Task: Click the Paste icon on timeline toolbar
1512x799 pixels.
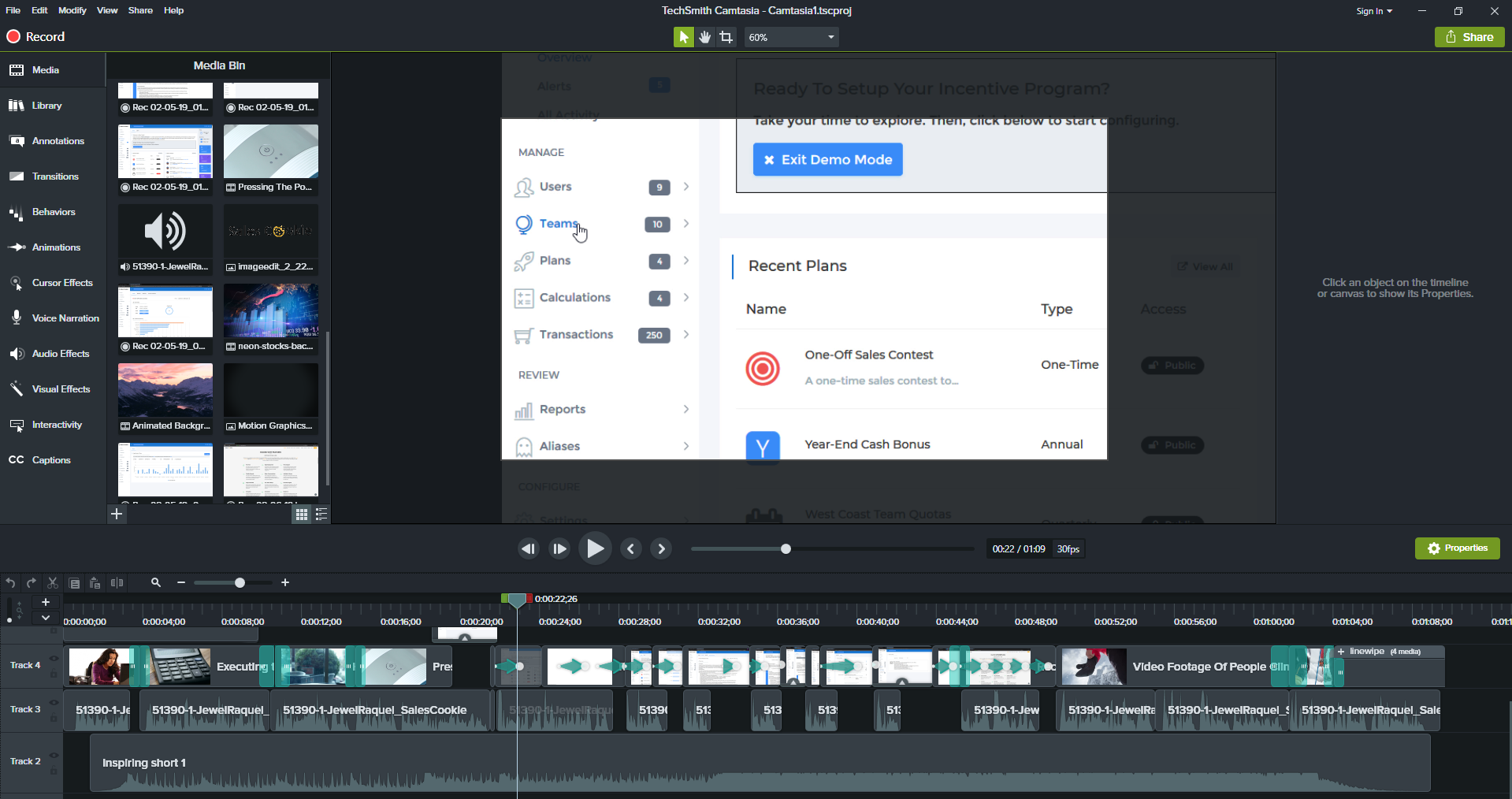Action: (95, 583)
